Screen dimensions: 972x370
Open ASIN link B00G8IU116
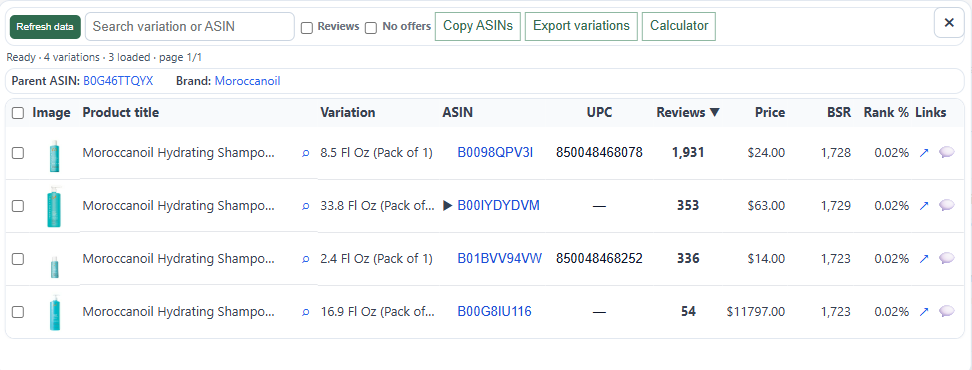point(494,311)
